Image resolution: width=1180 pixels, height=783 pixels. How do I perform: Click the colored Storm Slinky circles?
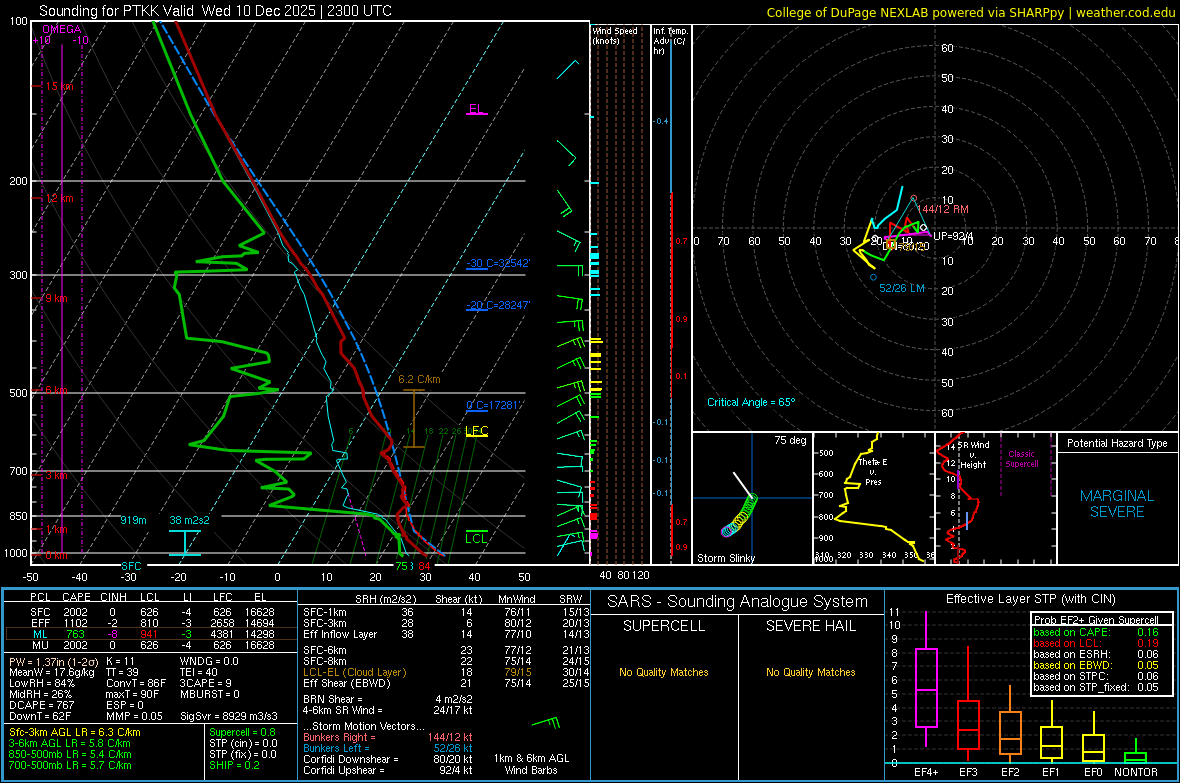tap(740, 516)
